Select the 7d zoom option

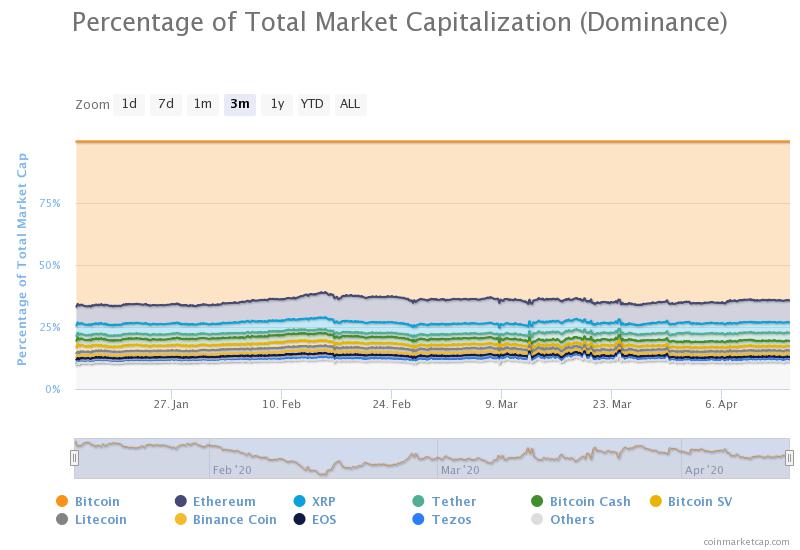coord(166,105)
